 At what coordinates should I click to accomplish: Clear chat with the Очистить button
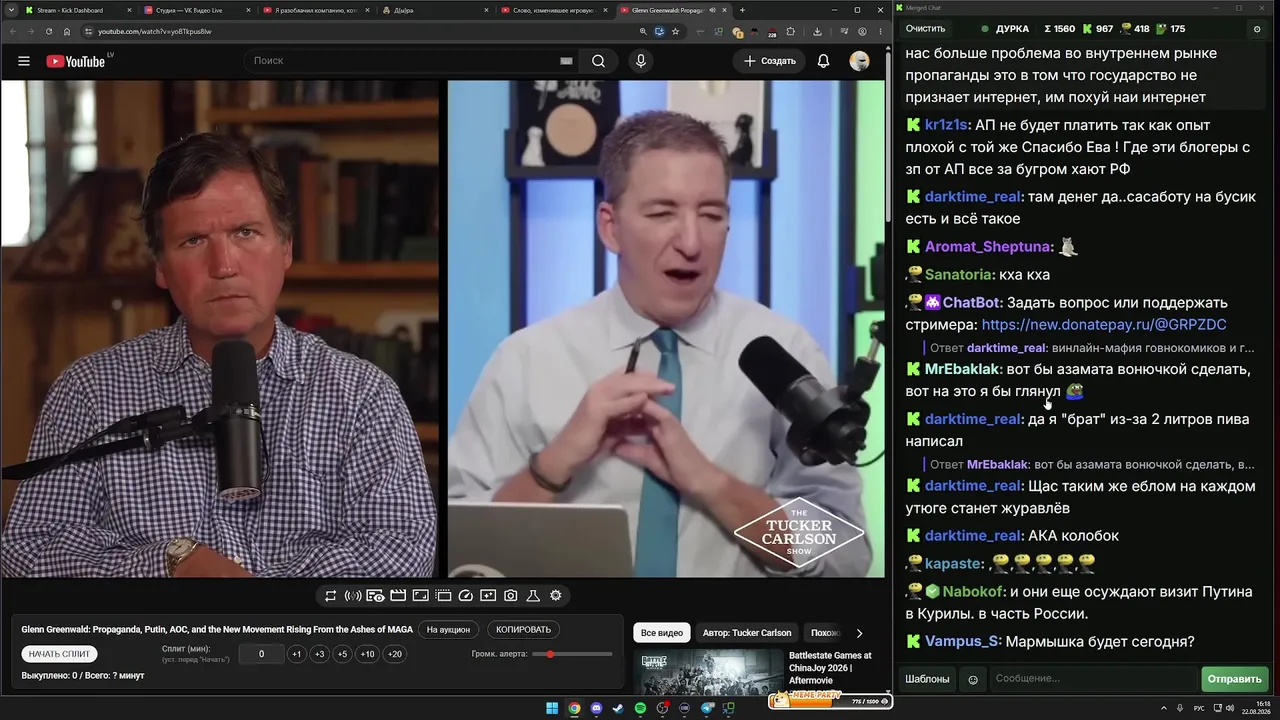tap(925, 29)
